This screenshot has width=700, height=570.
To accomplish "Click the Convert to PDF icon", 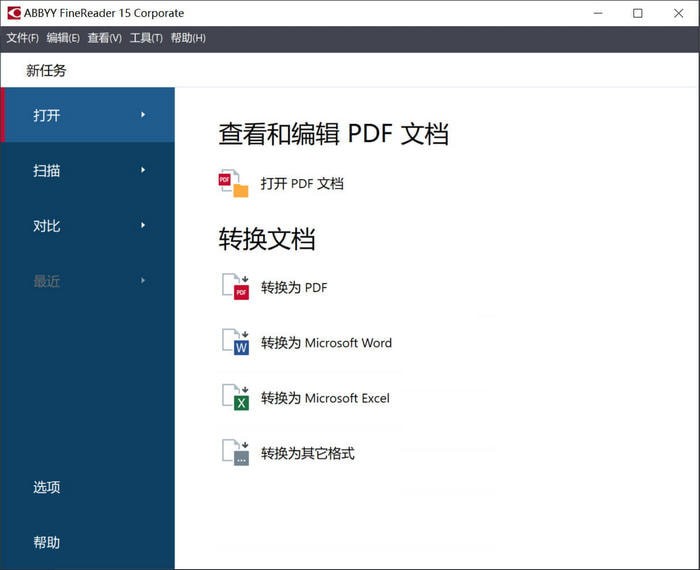I will coord(235,287).
